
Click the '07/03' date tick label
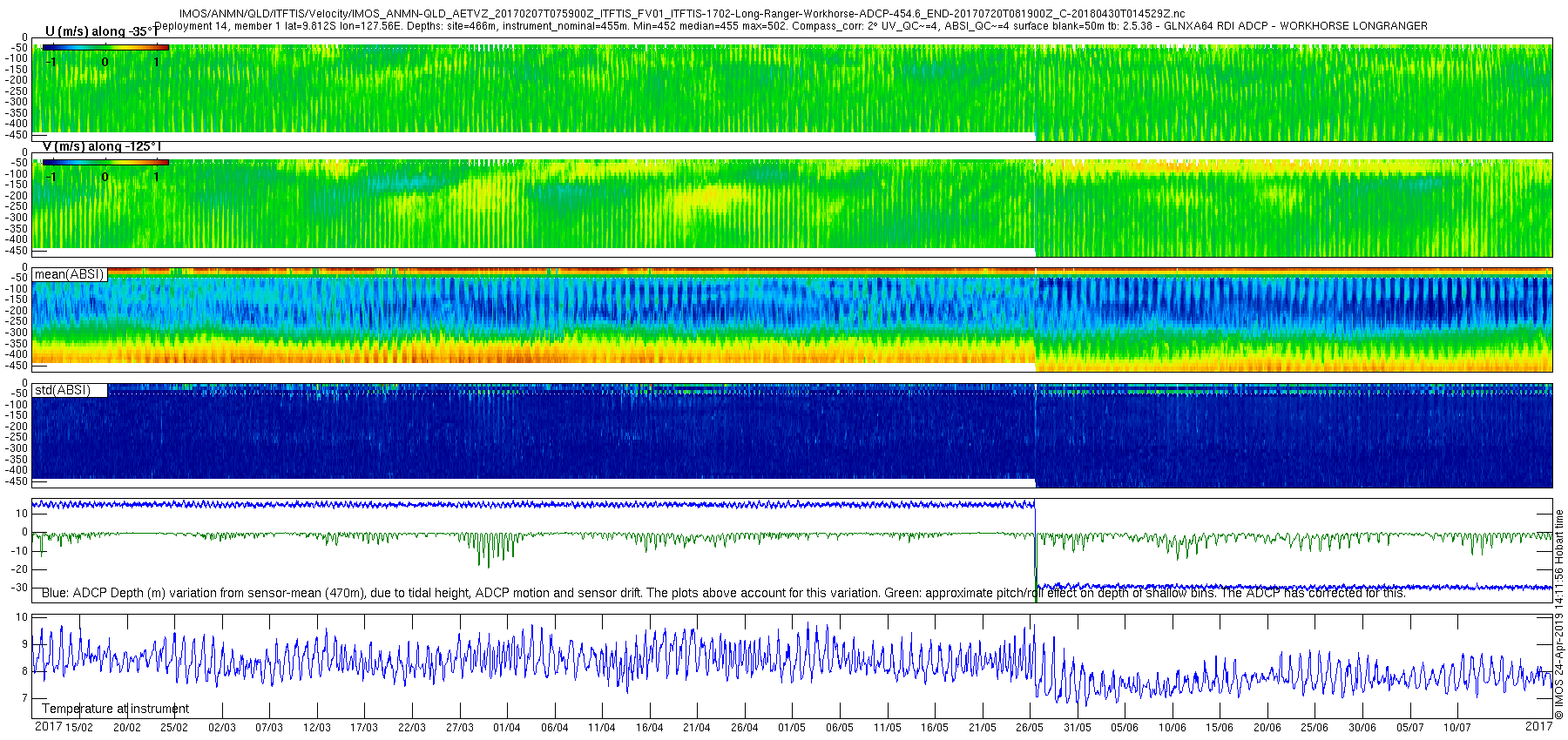[x=269, y=727]
